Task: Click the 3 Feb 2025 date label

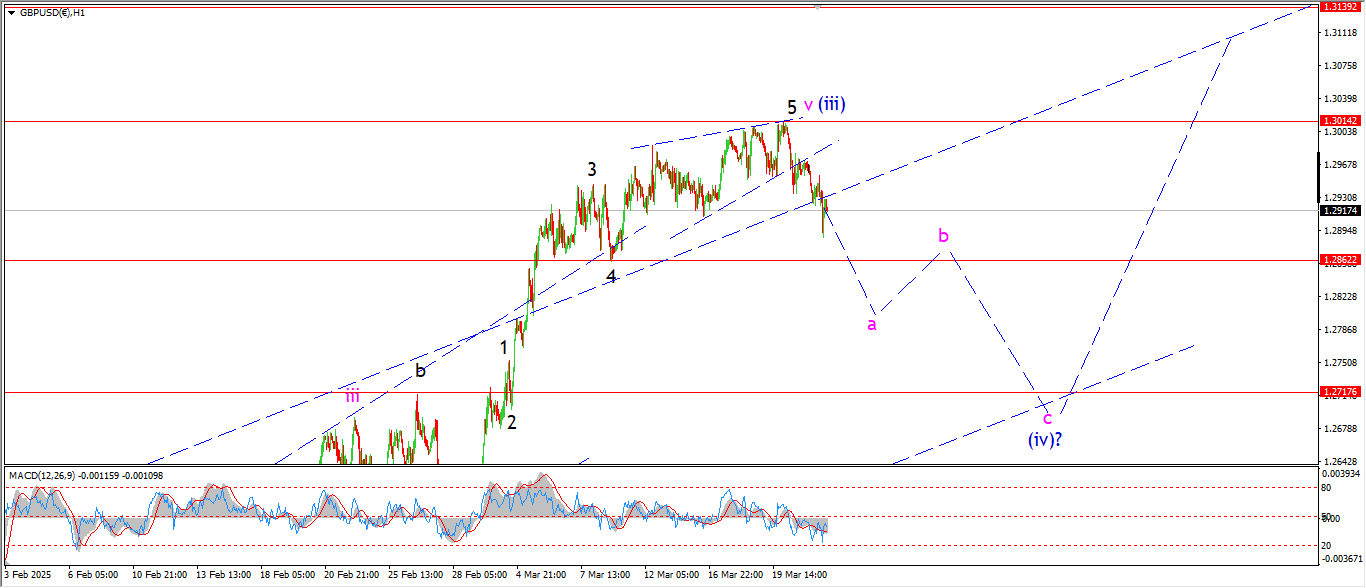Action: pos(28,576)
